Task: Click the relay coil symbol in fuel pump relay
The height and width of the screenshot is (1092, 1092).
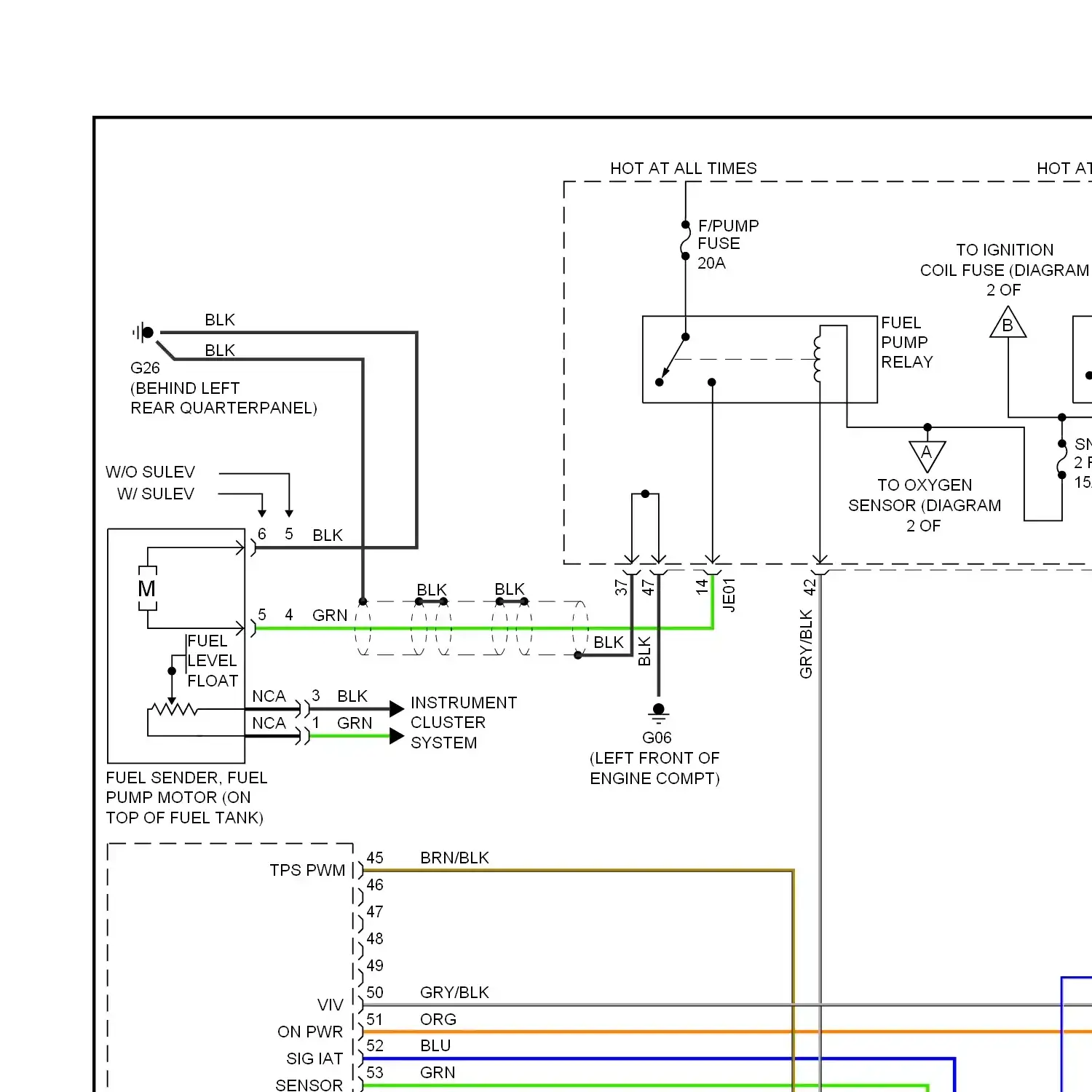Action: (x=818, y=359)
